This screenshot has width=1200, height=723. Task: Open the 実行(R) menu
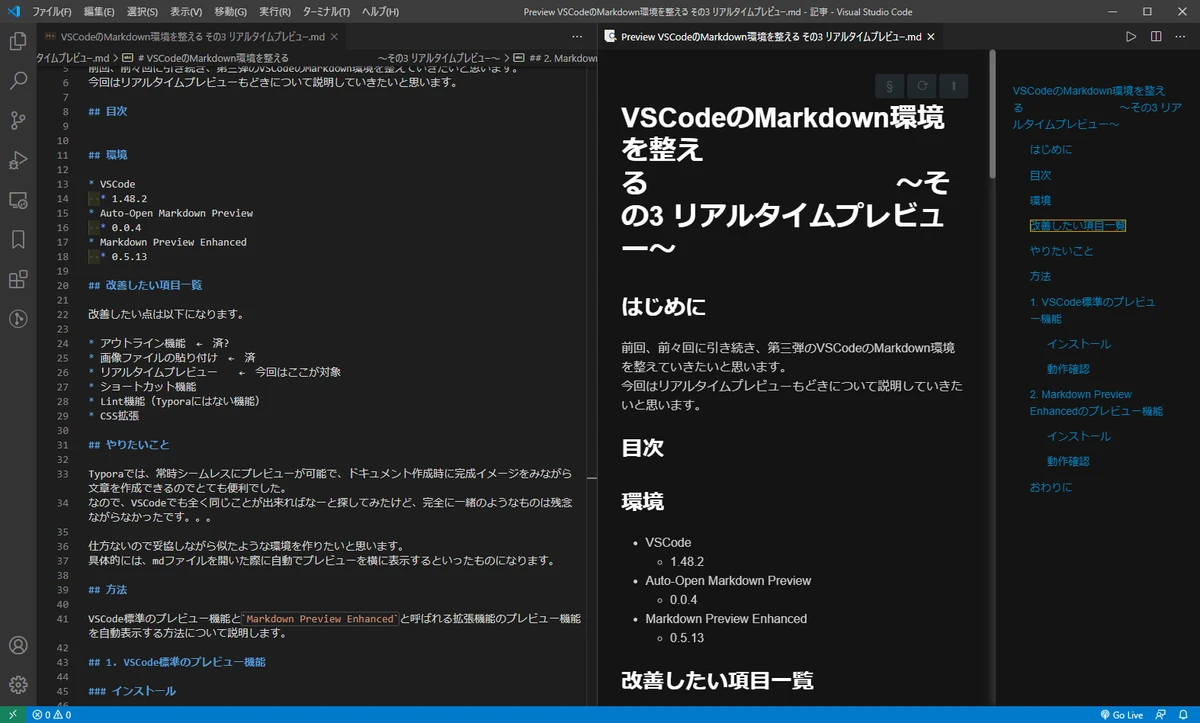275,11
